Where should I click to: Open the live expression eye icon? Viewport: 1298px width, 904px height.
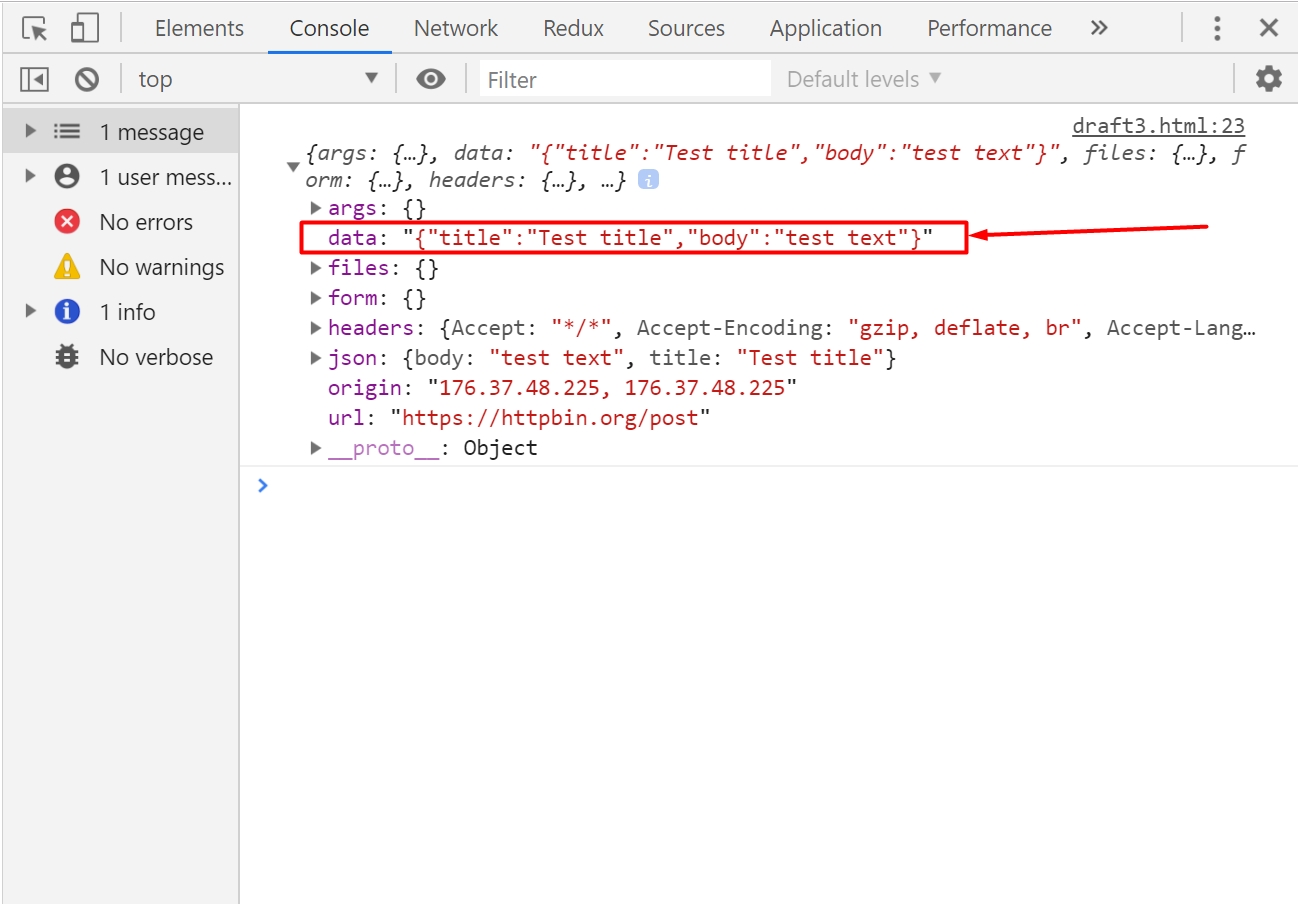pyautogui.click(x=431, y=79)
